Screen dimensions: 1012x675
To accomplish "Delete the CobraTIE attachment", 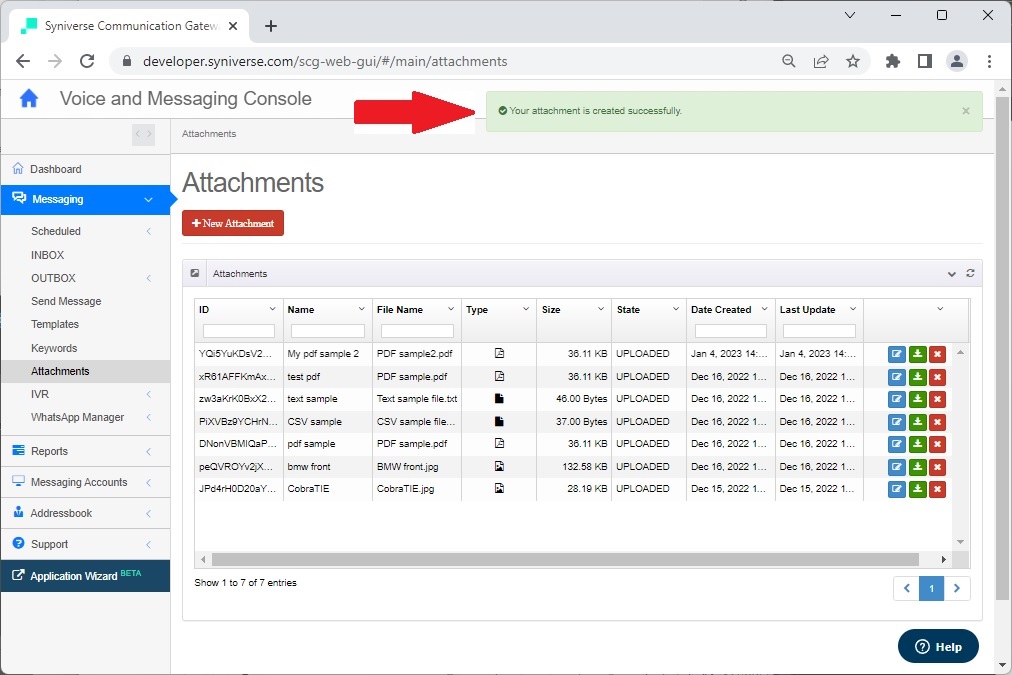I will coord(938,489).
